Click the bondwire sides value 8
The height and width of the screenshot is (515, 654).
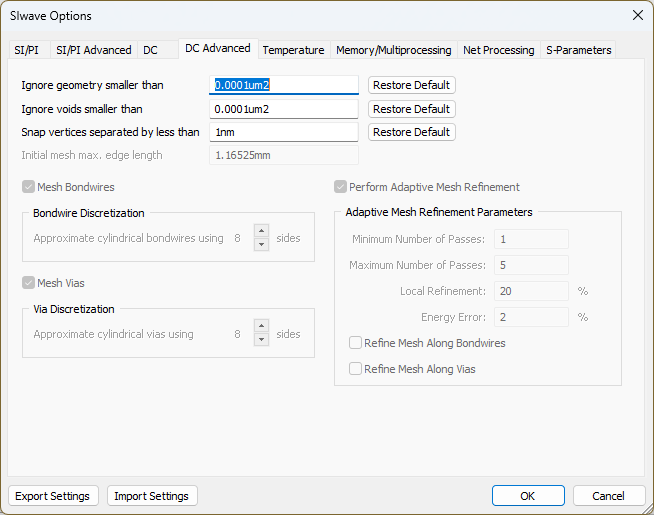click(237, 238)
